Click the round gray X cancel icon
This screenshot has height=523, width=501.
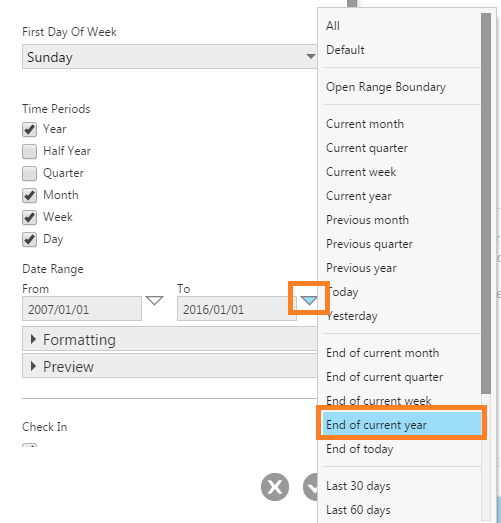275,487
